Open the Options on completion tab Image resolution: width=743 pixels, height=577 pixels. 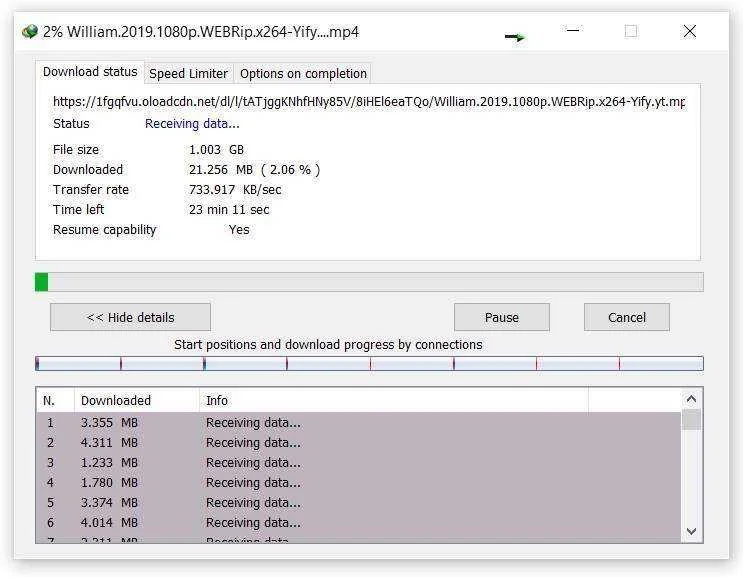303,74
